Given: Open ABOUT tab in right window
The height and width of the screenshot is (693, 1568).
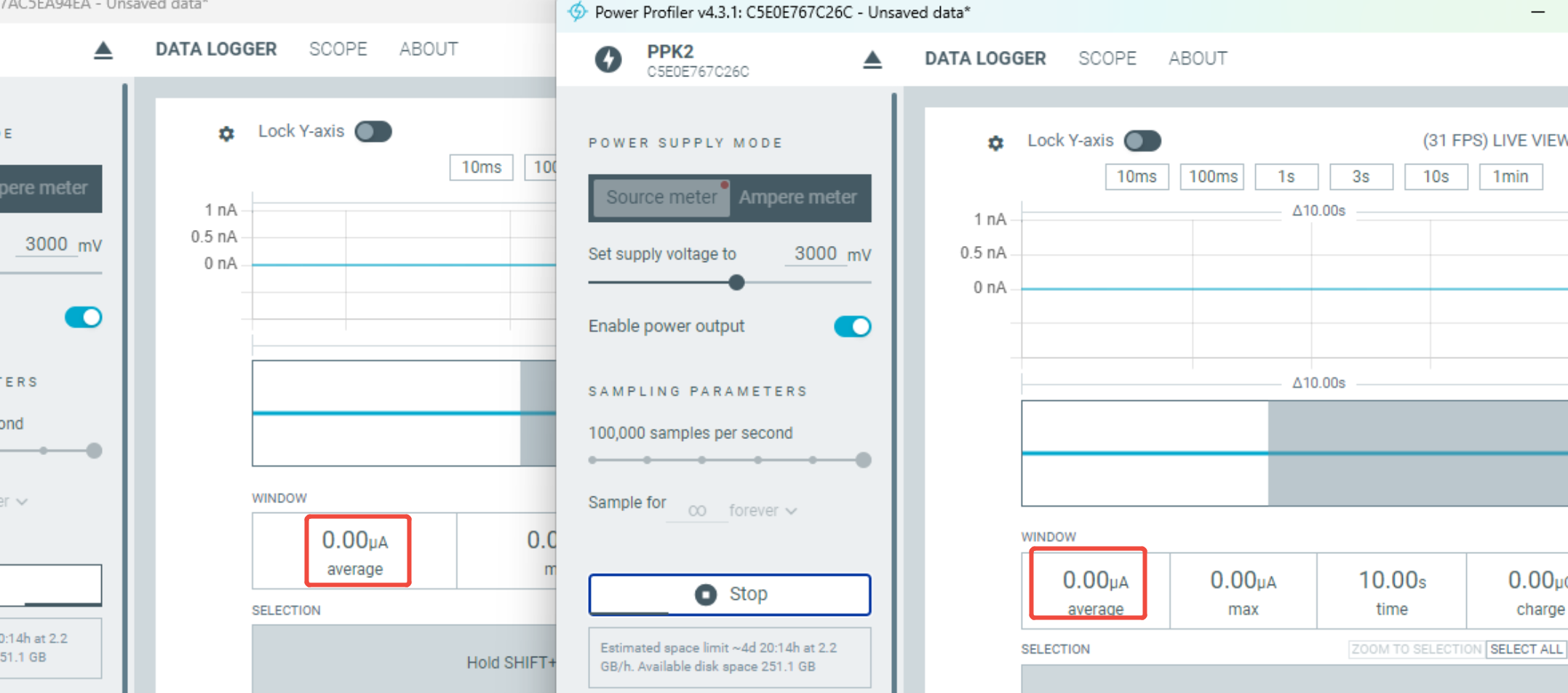Looking at the screenshot, I should pyautogui.click(x=1198, y=58).
